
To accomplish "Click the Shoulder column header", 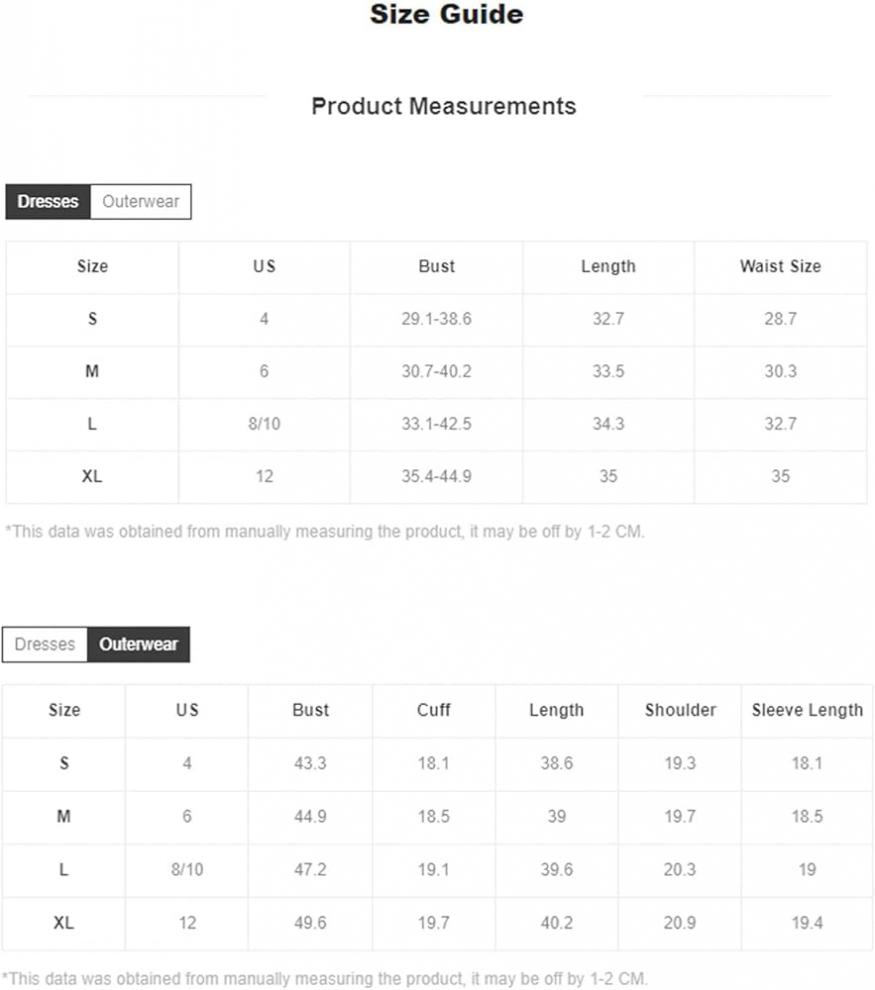I will (x=681, y=710).
